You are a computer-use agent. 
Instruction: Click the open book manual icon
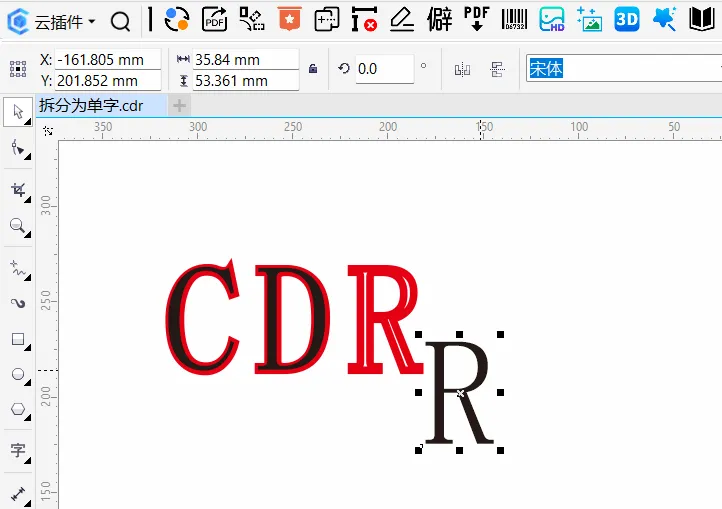[702, 19]
